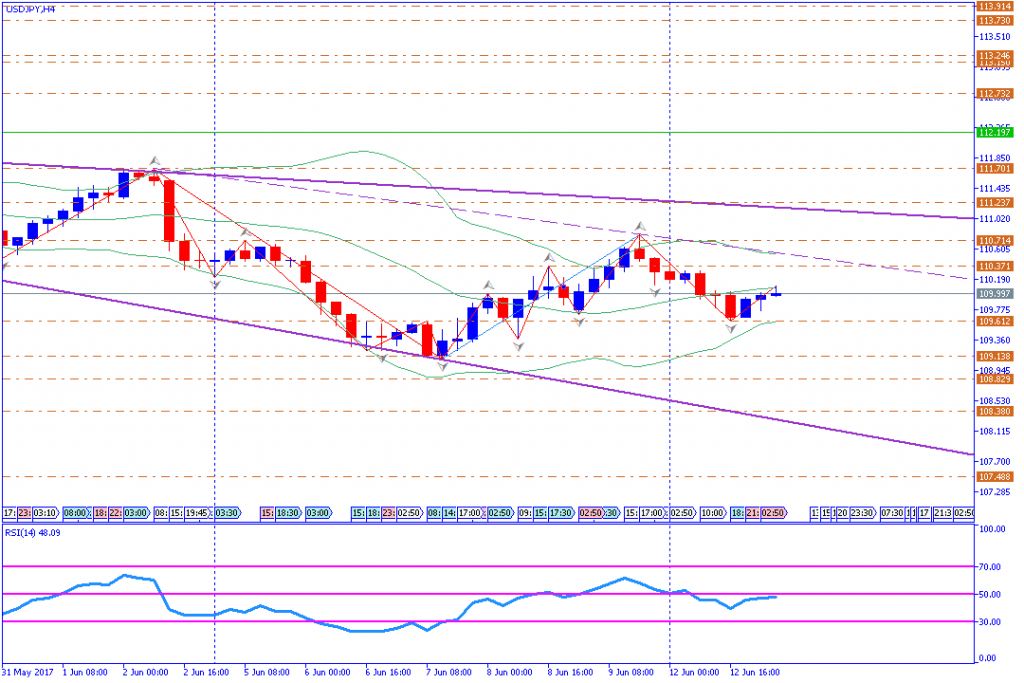
Task: Select the gray 109.997 current price label
Action: click(993, 293)
